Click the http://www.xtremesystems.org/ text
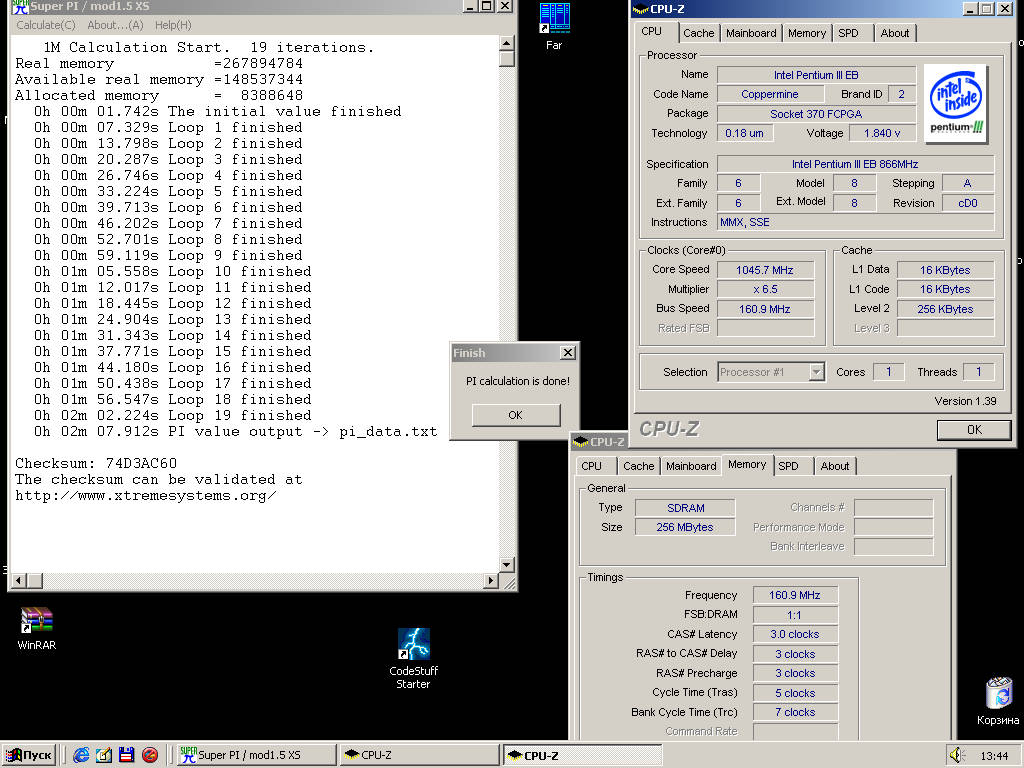This screenshot has height=768, width=1024. tap(146, 496)
